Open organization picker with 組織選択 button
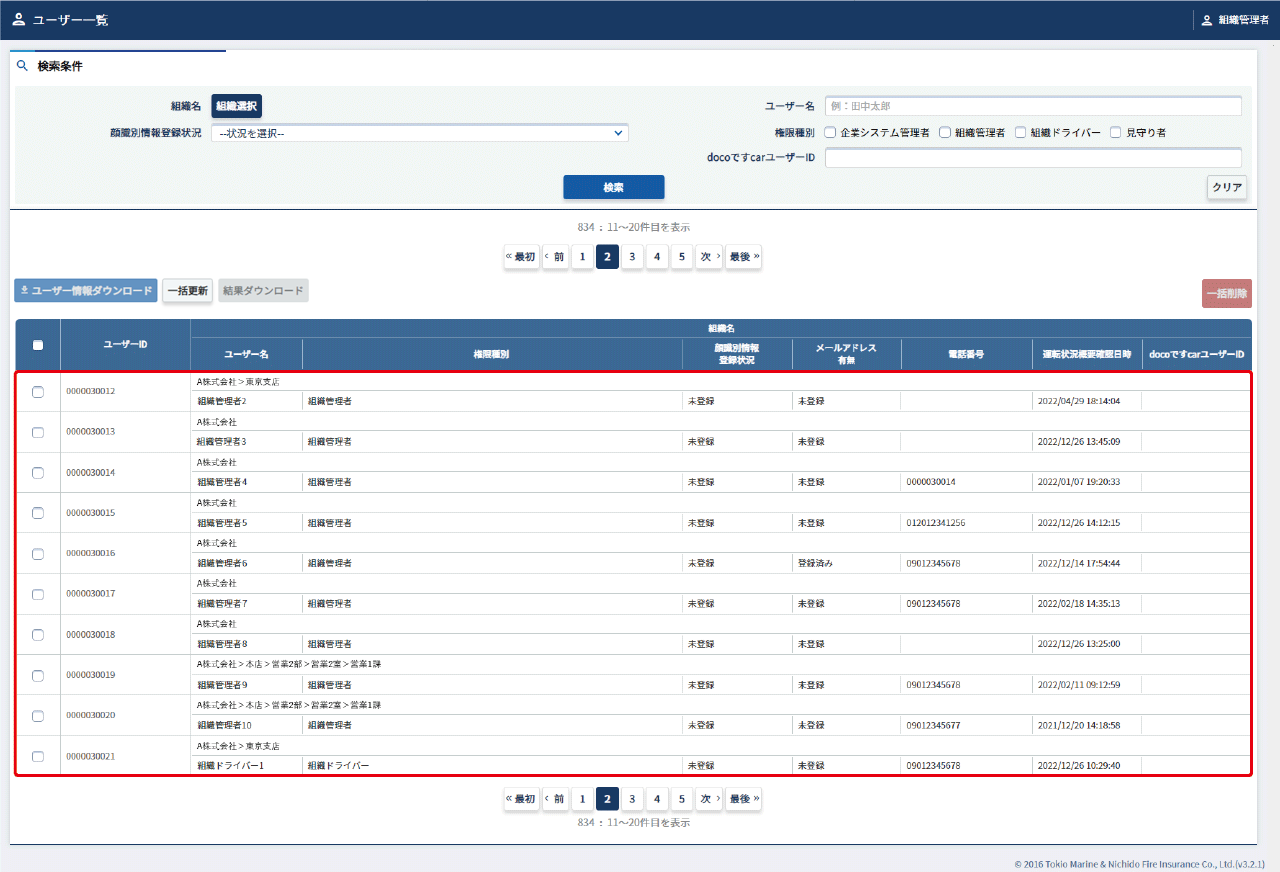This screenshot has height=872, width=1280. 236,106
